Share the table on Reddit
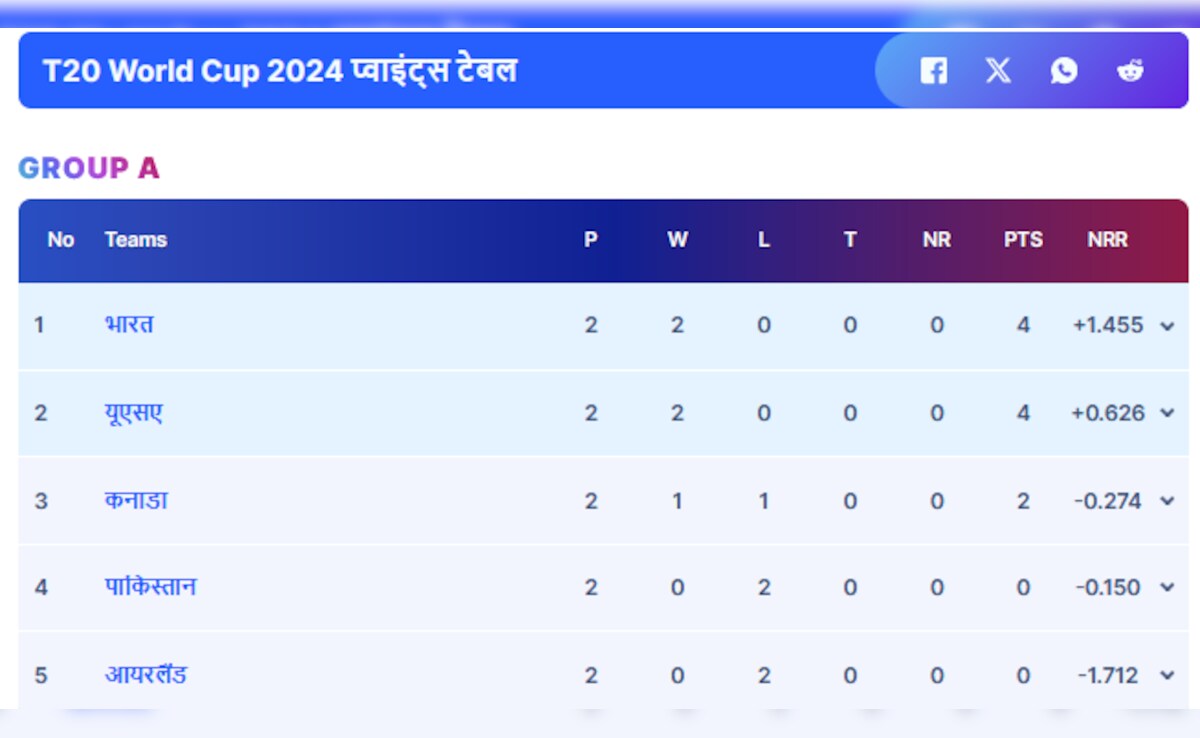Screen dimensions: 1200x738 coord(1130,71)
